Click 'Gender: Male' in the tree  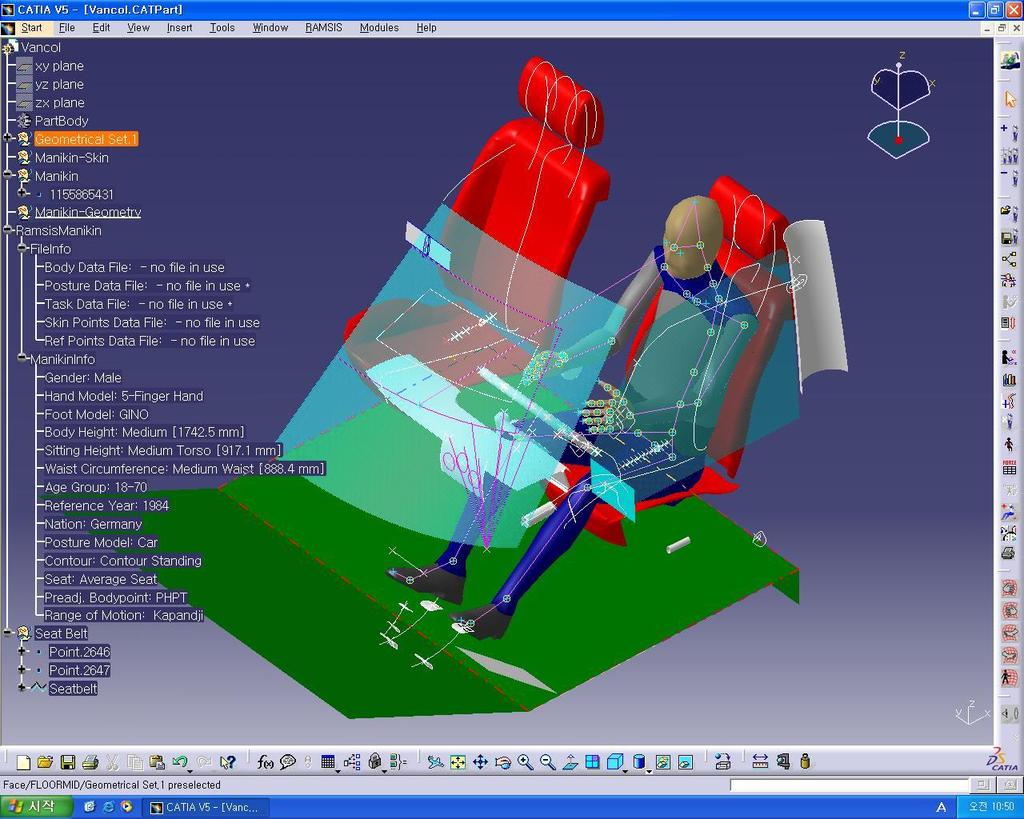[83, 377]
